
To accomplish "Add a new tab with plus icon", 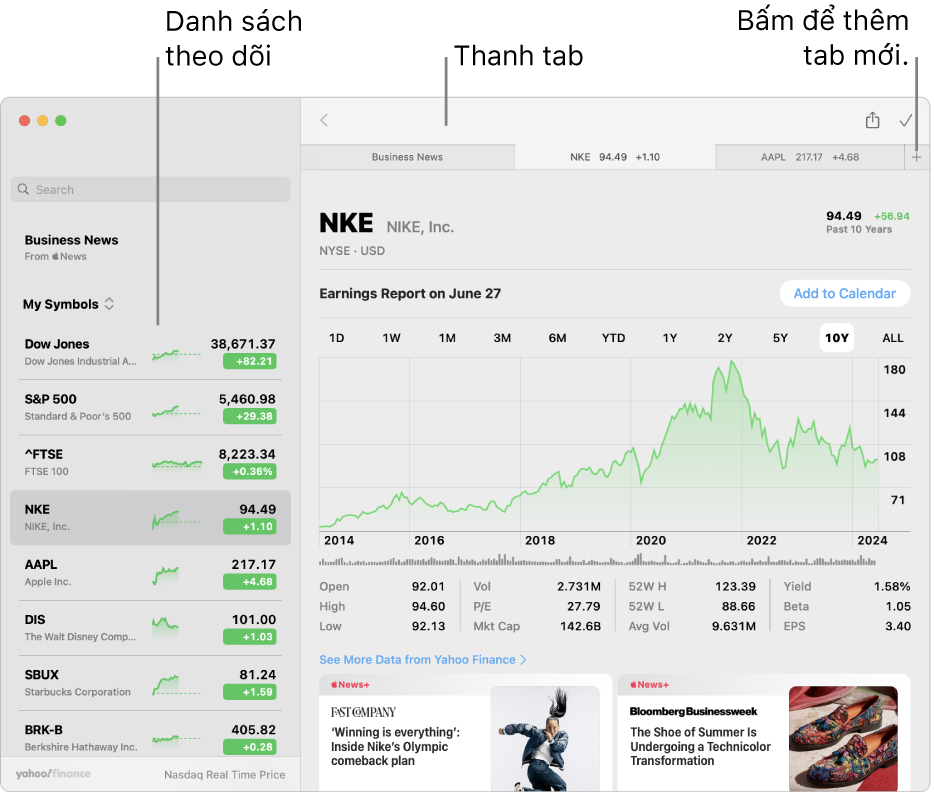I will pos(917,157).
